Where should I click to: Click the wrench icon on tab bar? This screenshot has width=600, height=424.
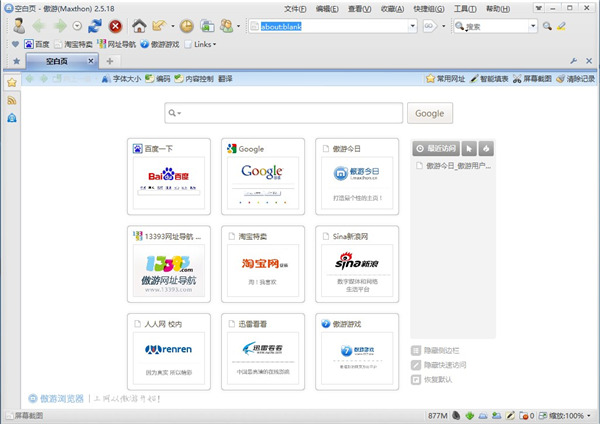click(x=574, y=61)
